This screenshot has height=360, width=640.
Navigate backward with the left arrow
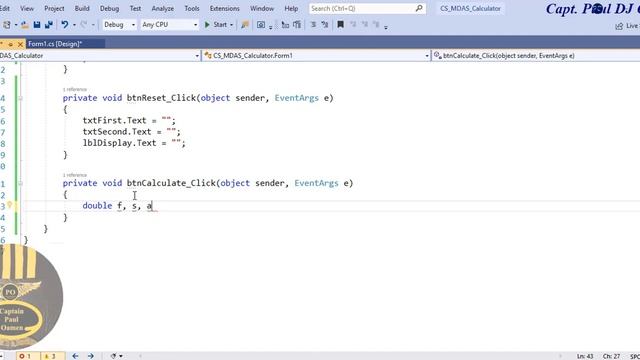(x=75, y=356)
